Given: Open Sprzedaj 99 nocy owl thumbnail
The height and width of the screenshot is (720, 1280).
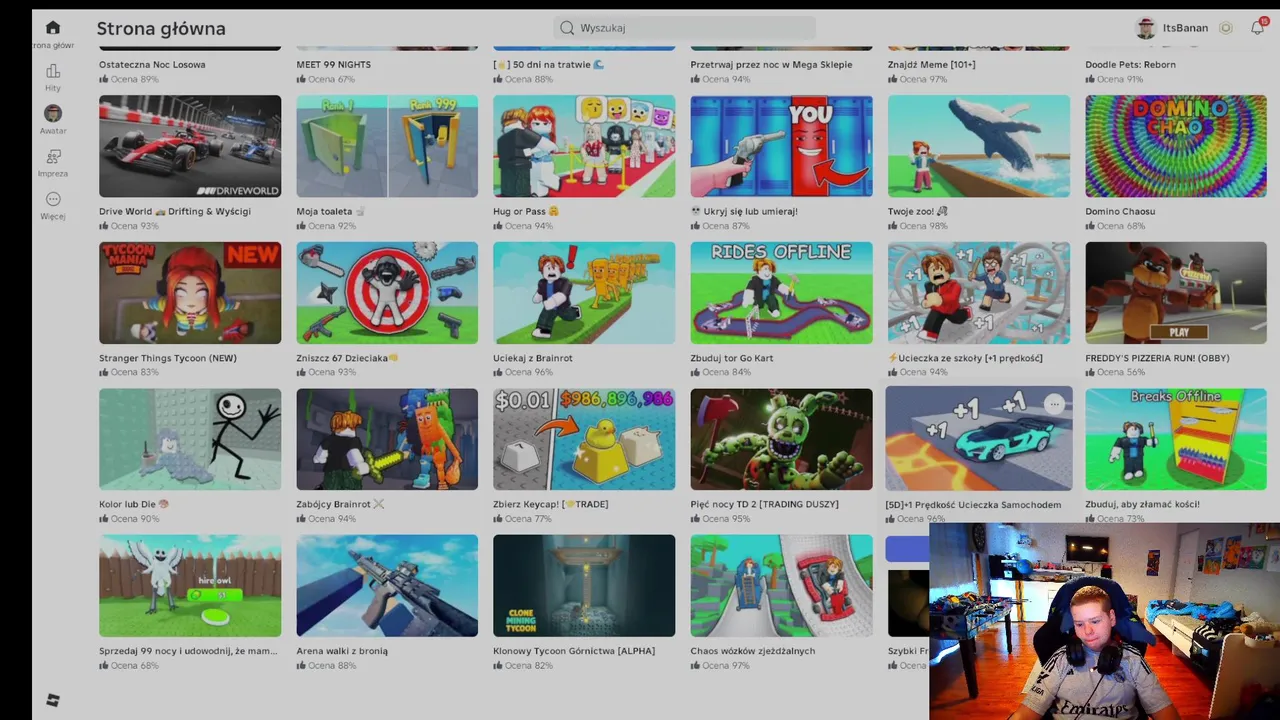Looking at the screenshot, I should pyautogui.click(x=190, y=585).
